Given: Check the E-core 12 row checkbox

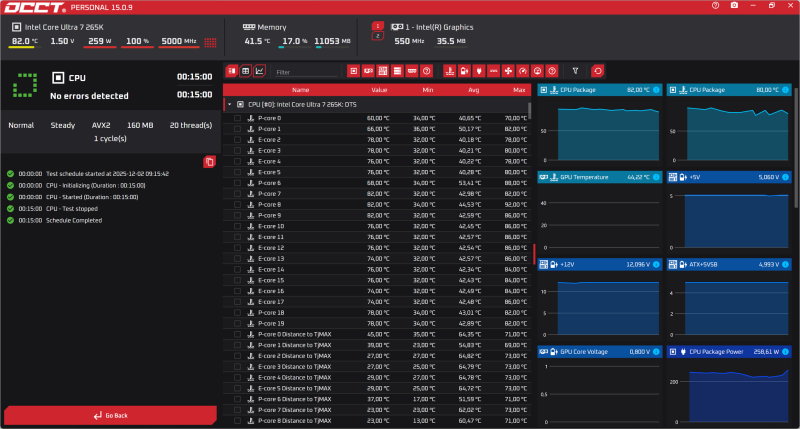Looking at the screenshot, I should (x=237, y=247).
